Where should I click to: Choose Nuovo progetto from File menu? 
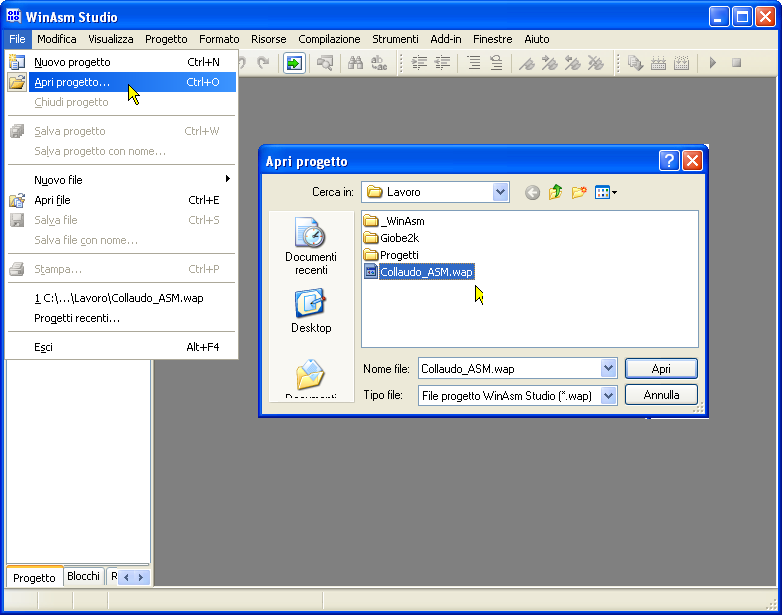tap(121, 62)
